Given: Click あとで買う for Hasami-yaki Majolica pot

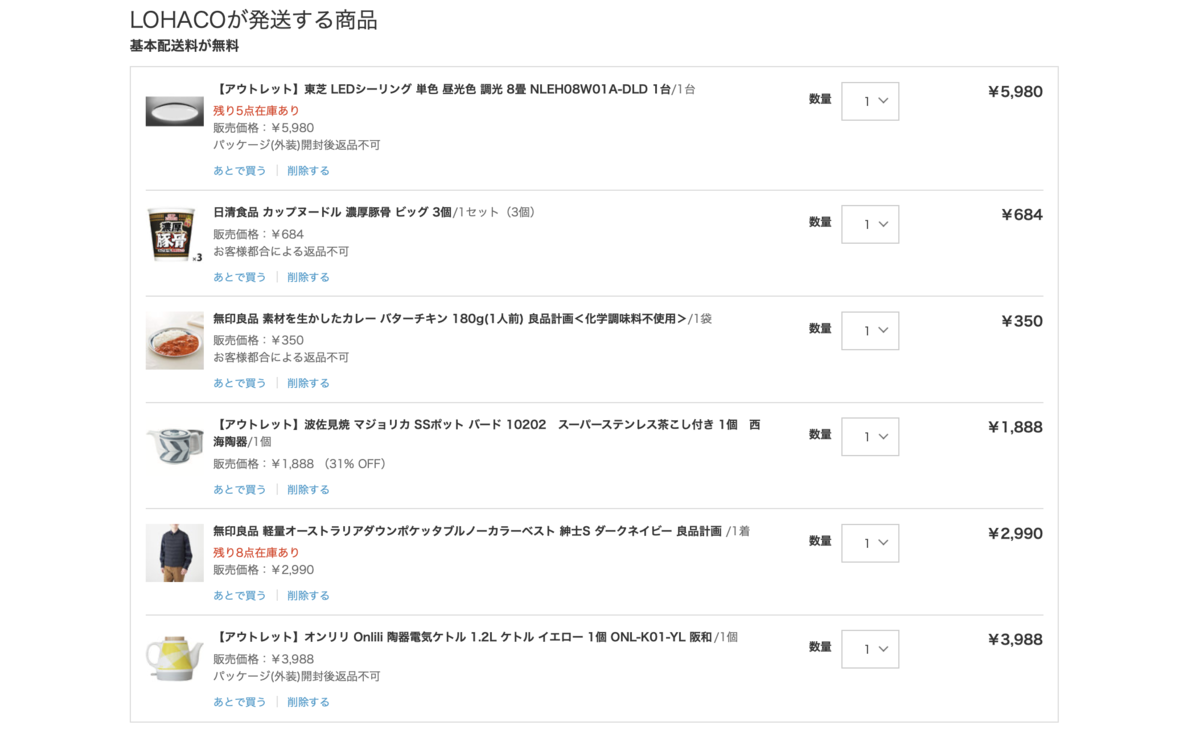Looking at the screenshot, I should pyautogui.click(x=240, y=490).
